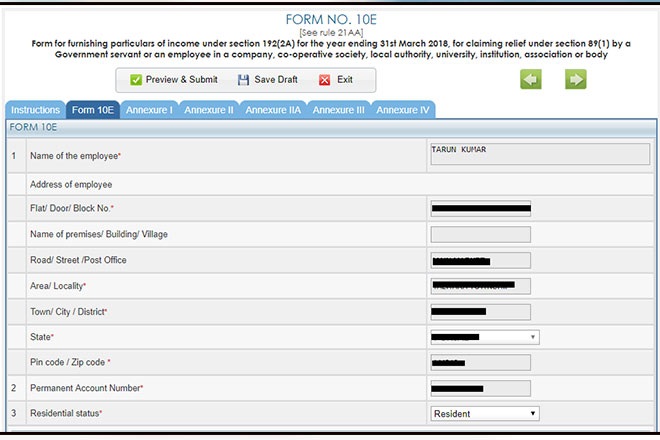Switch to the Instructions tab

pos(35,110)
